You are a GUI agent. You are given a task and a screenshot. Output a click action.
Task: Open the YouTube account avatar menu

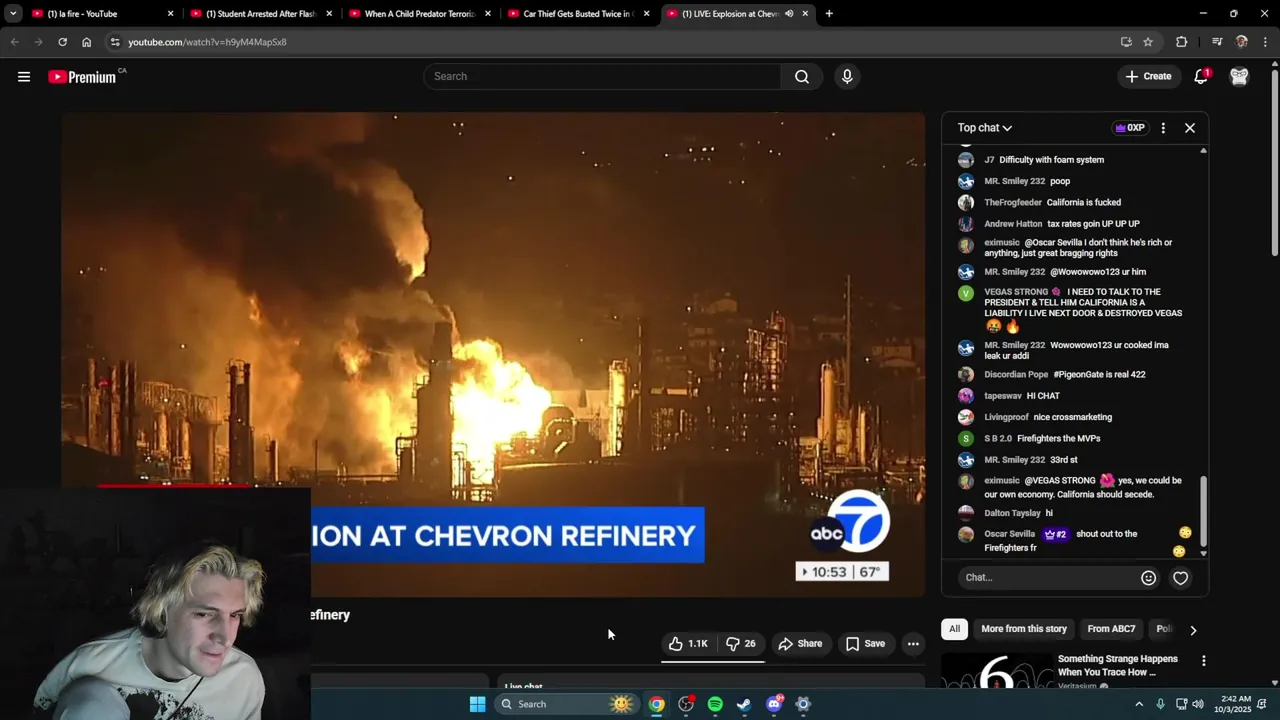click(x=1239, y=77)
